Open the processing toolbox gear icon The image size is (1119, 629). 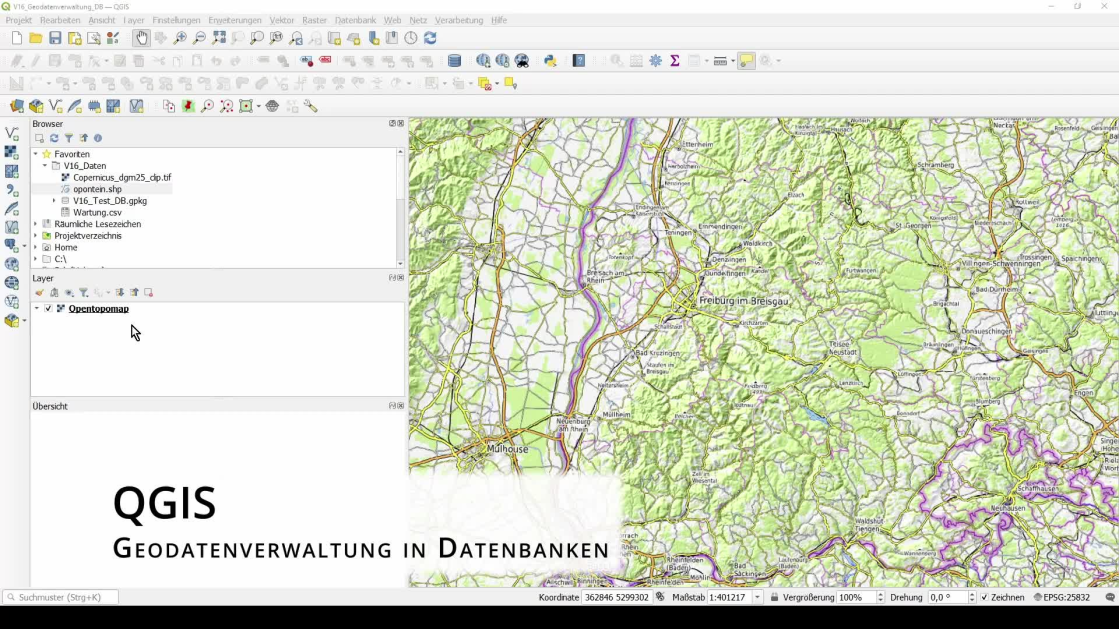pos(655,61)
